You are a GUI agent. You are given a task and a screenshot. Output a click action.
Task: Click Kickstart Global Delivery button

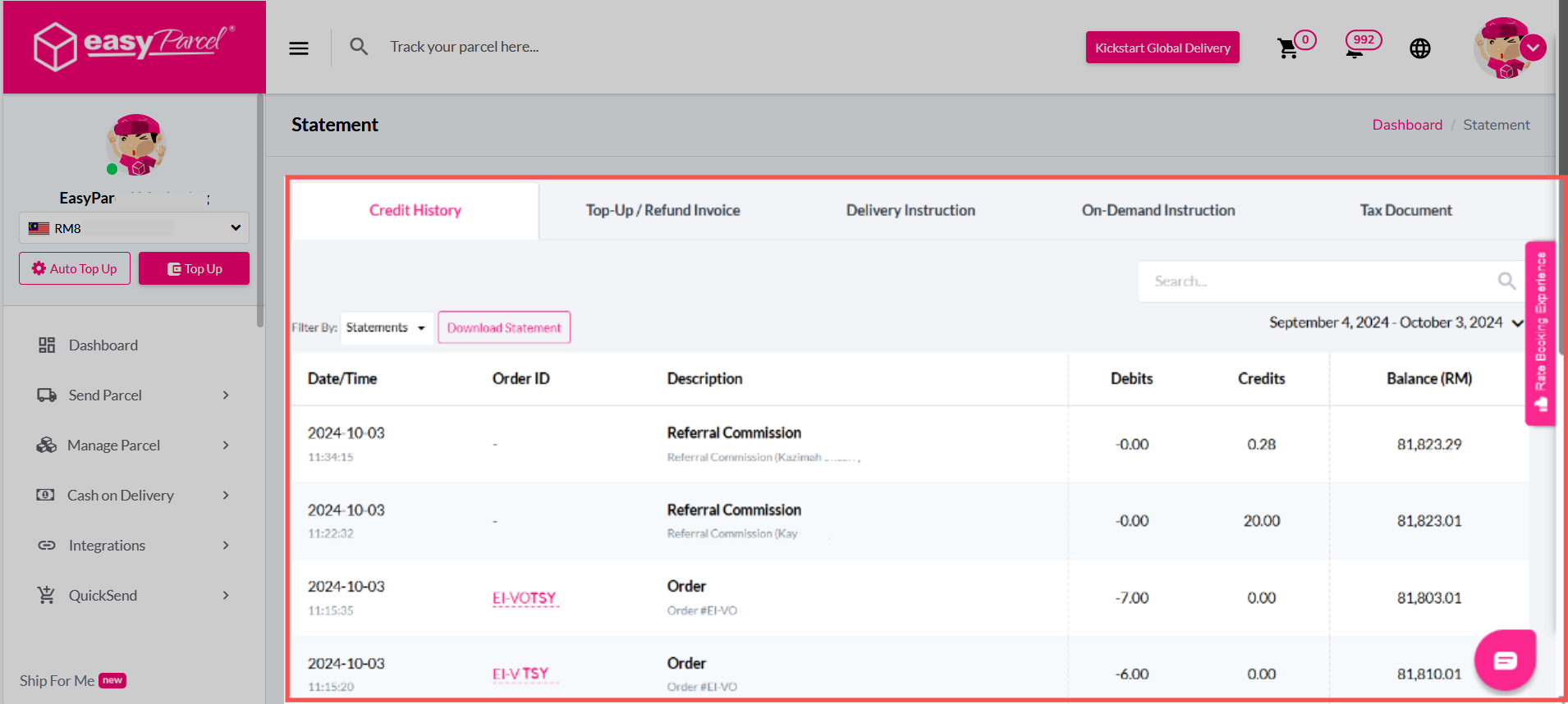point(1162,48)
